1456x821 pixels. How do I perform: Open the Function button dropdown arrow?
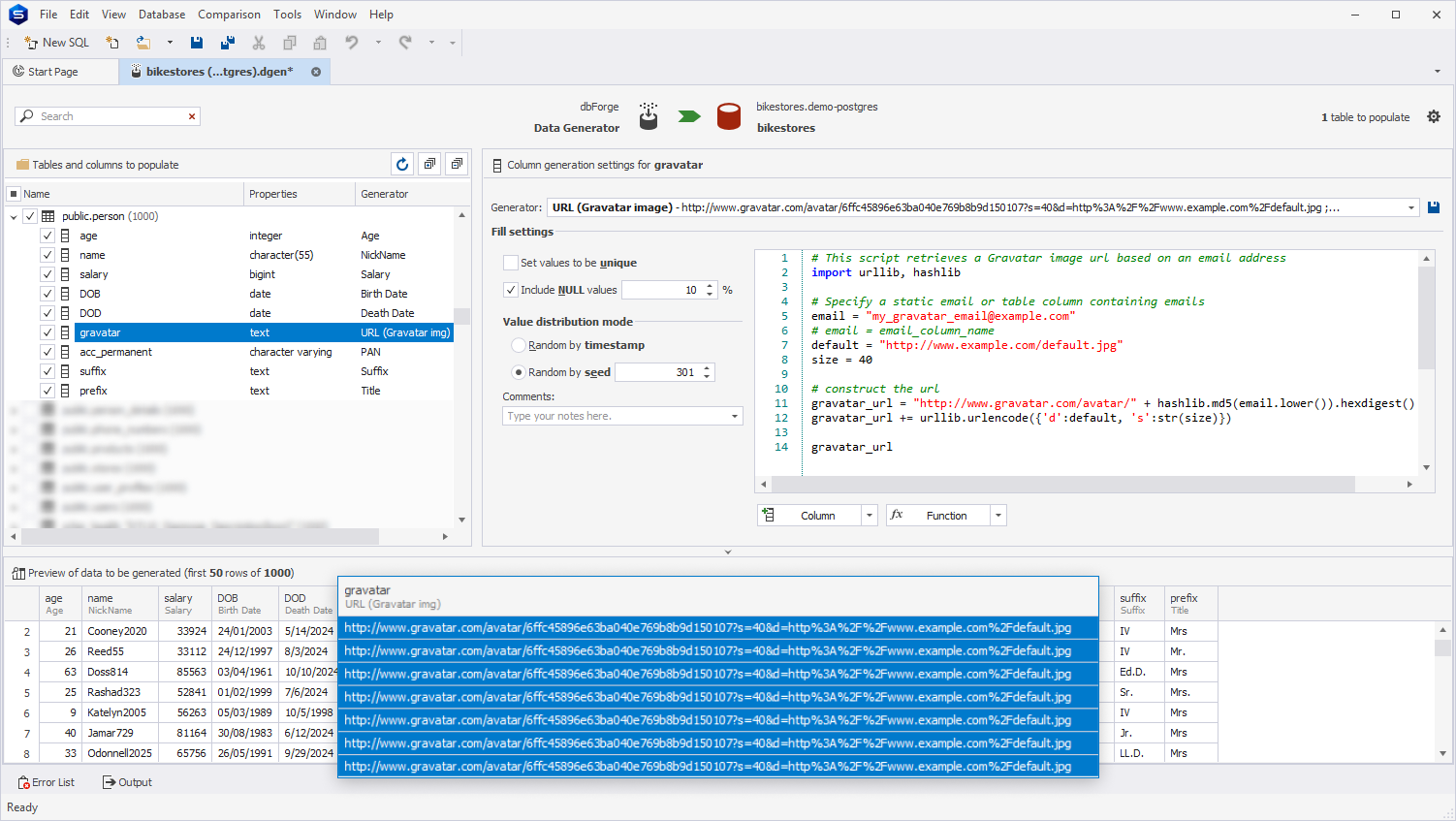click(998, 516)
